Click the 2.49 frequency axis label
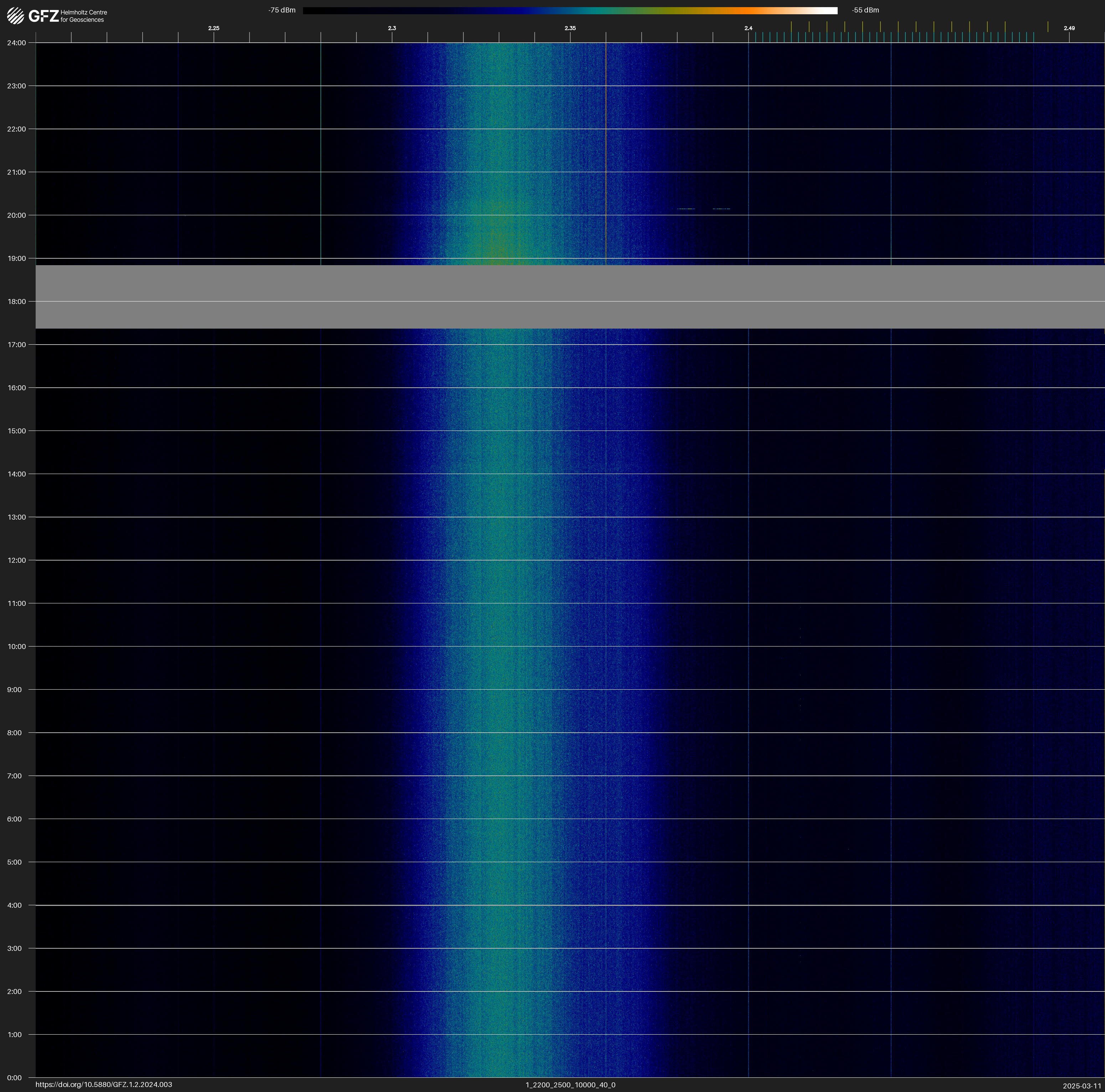The height and width of the screenshot is (1092, 1105). click(1069, 28)
